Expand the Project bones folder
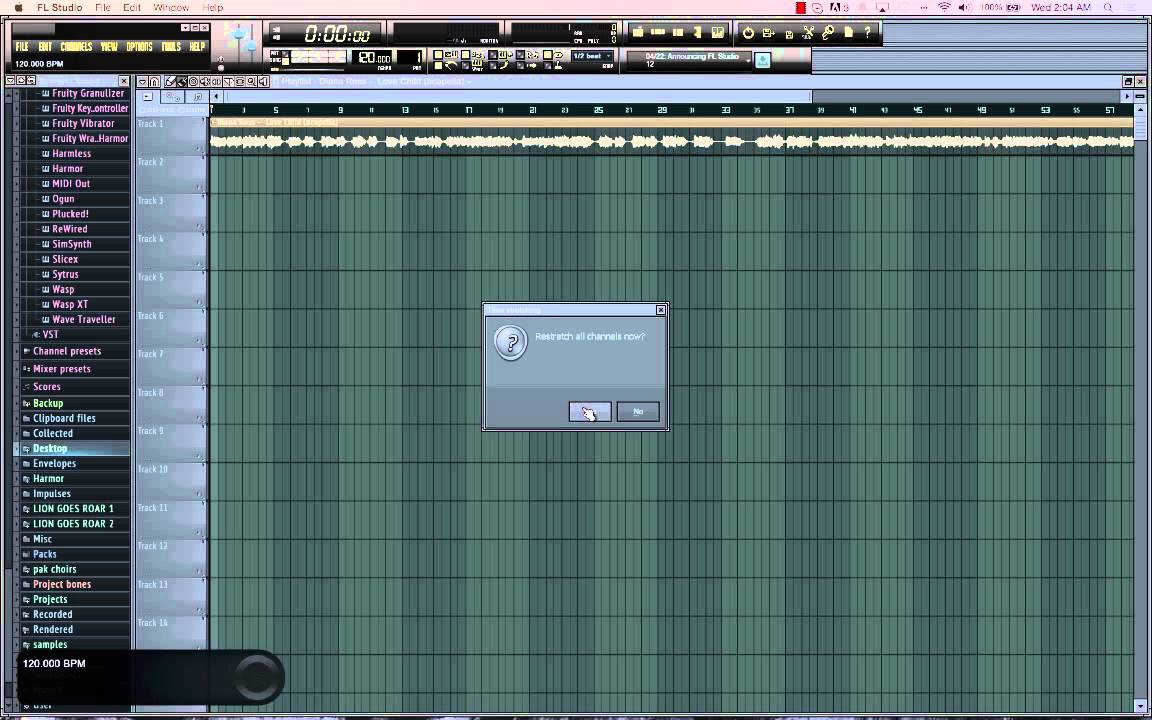Screen dimensions: 1152x720 (62, 584)
